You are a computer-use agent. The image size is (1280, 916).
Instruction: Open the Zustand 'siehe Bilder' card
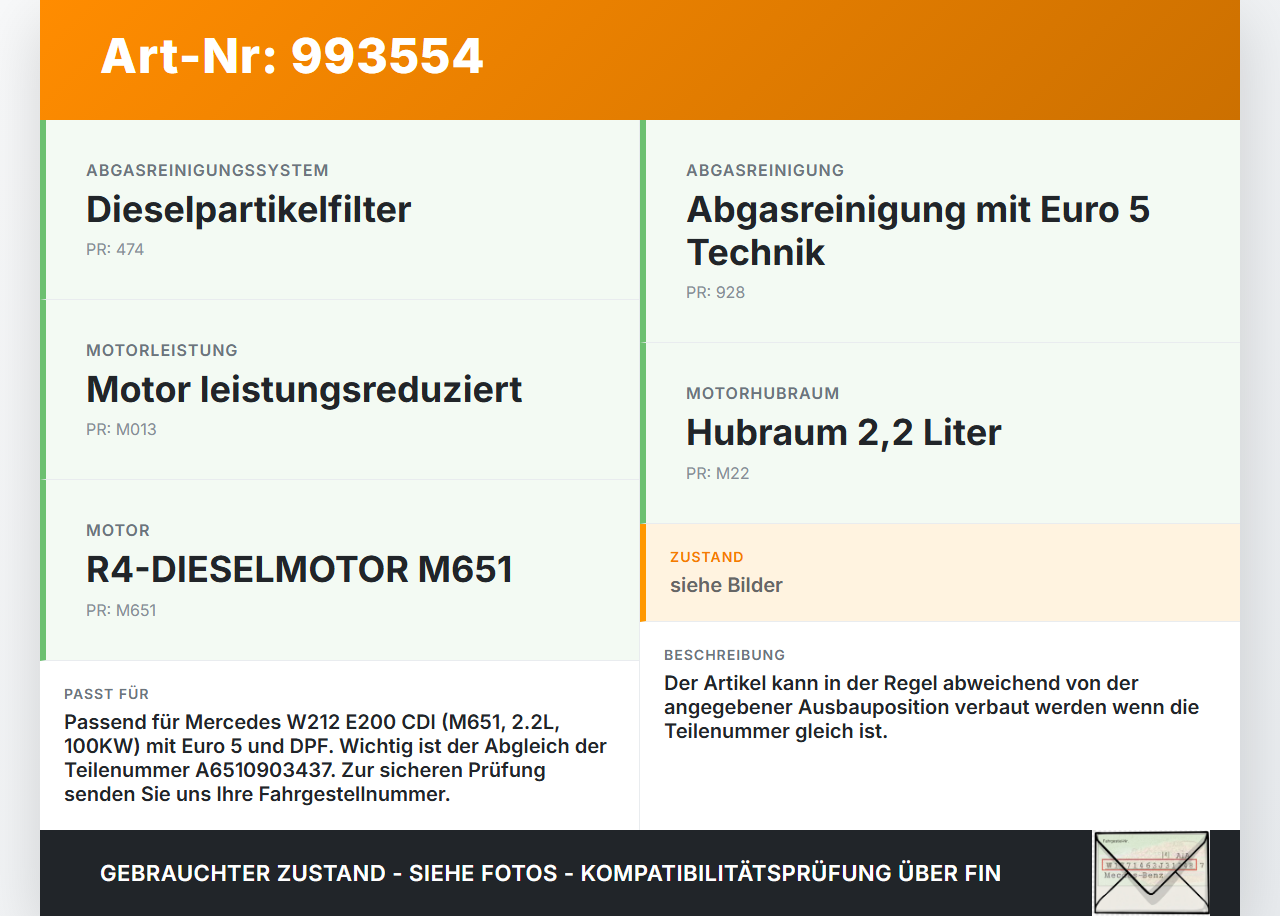[x=940, y=572]
